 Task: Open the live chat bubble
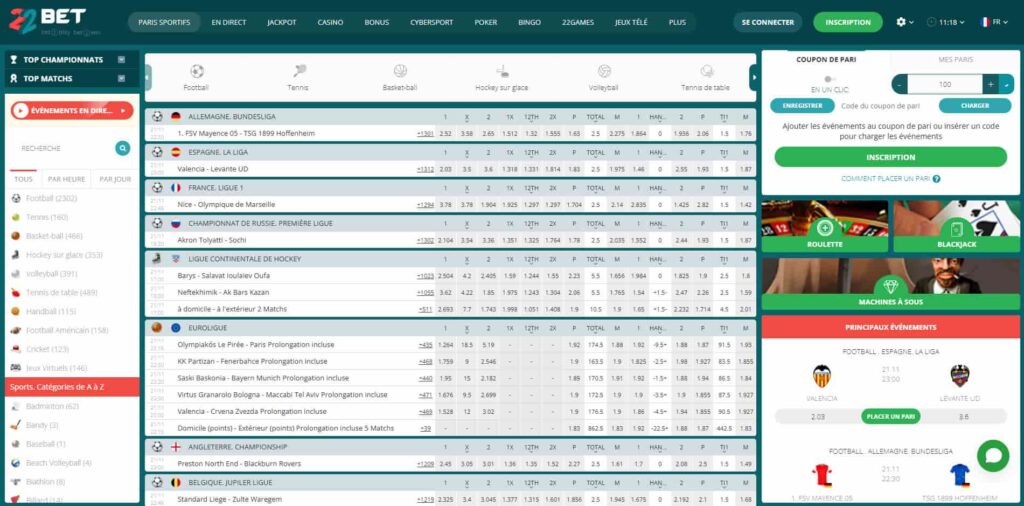click(x=993, y=456)
